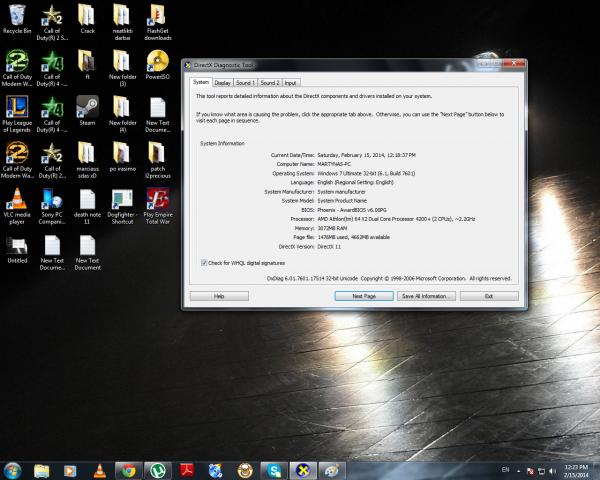Exit the DirectX Diagnostic Tool

point(488,296)
